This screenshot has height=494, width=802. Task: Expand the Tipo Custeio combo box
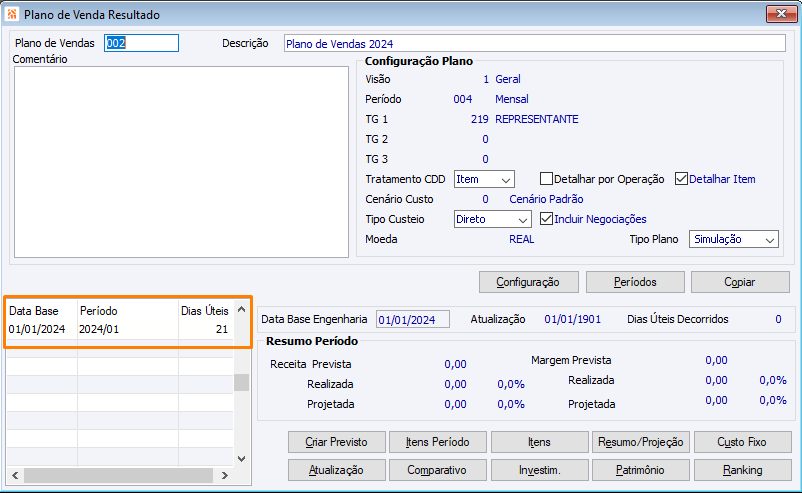[492, 219]
